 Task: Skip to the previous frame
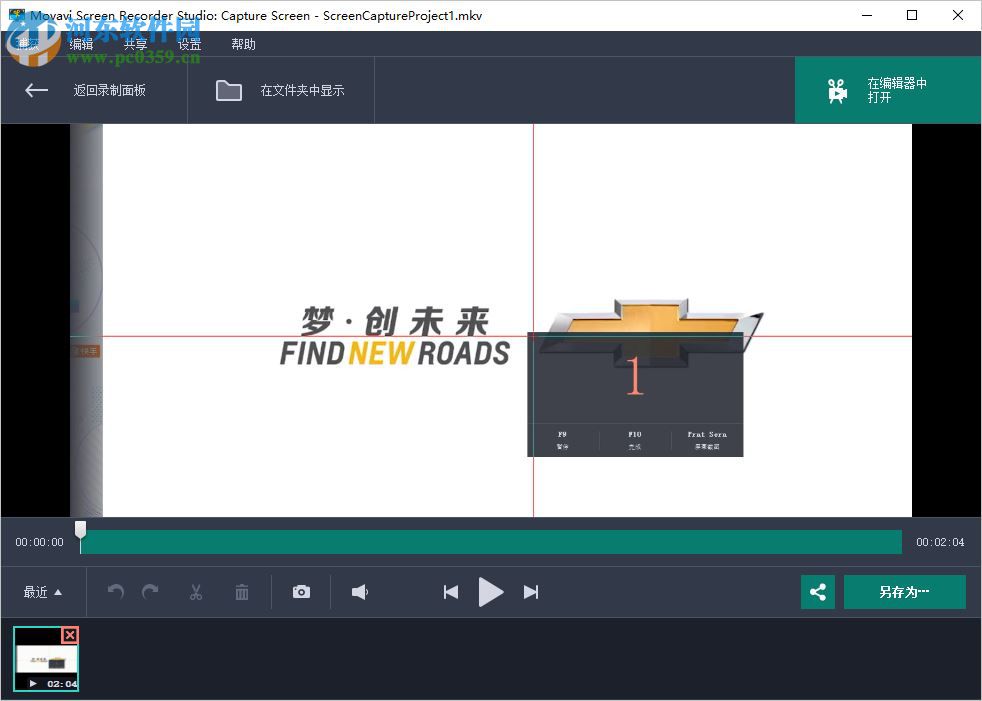(x=450, y=592)
